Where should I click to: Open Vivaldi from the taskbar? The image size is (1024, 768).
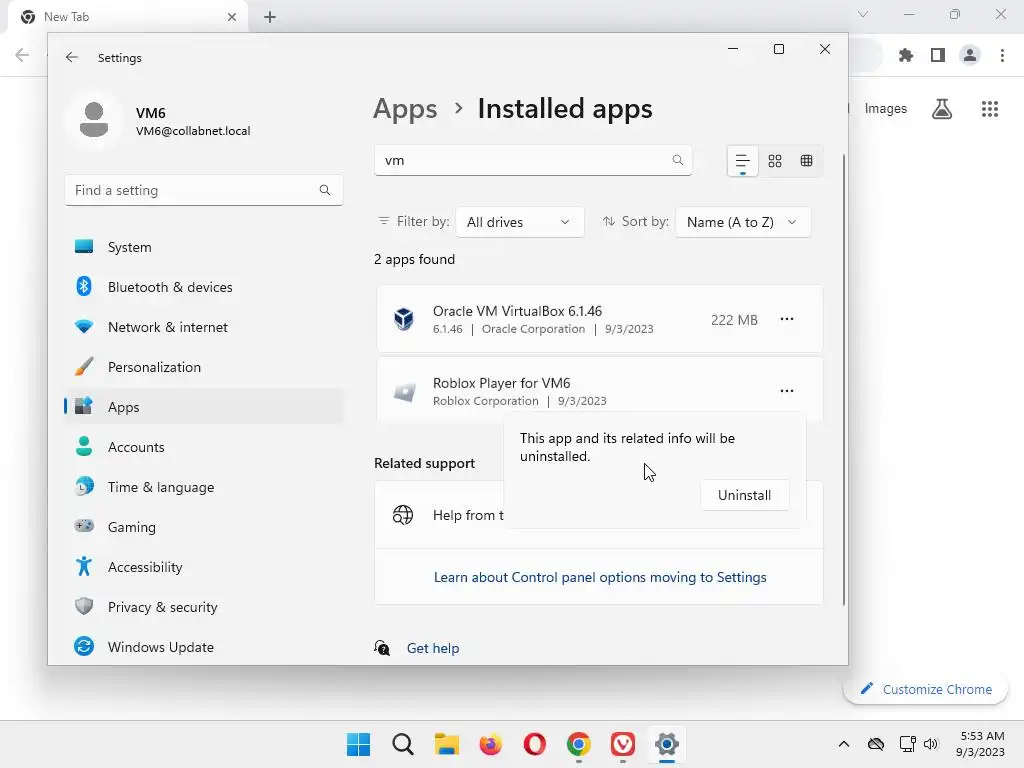click(622, 744)
